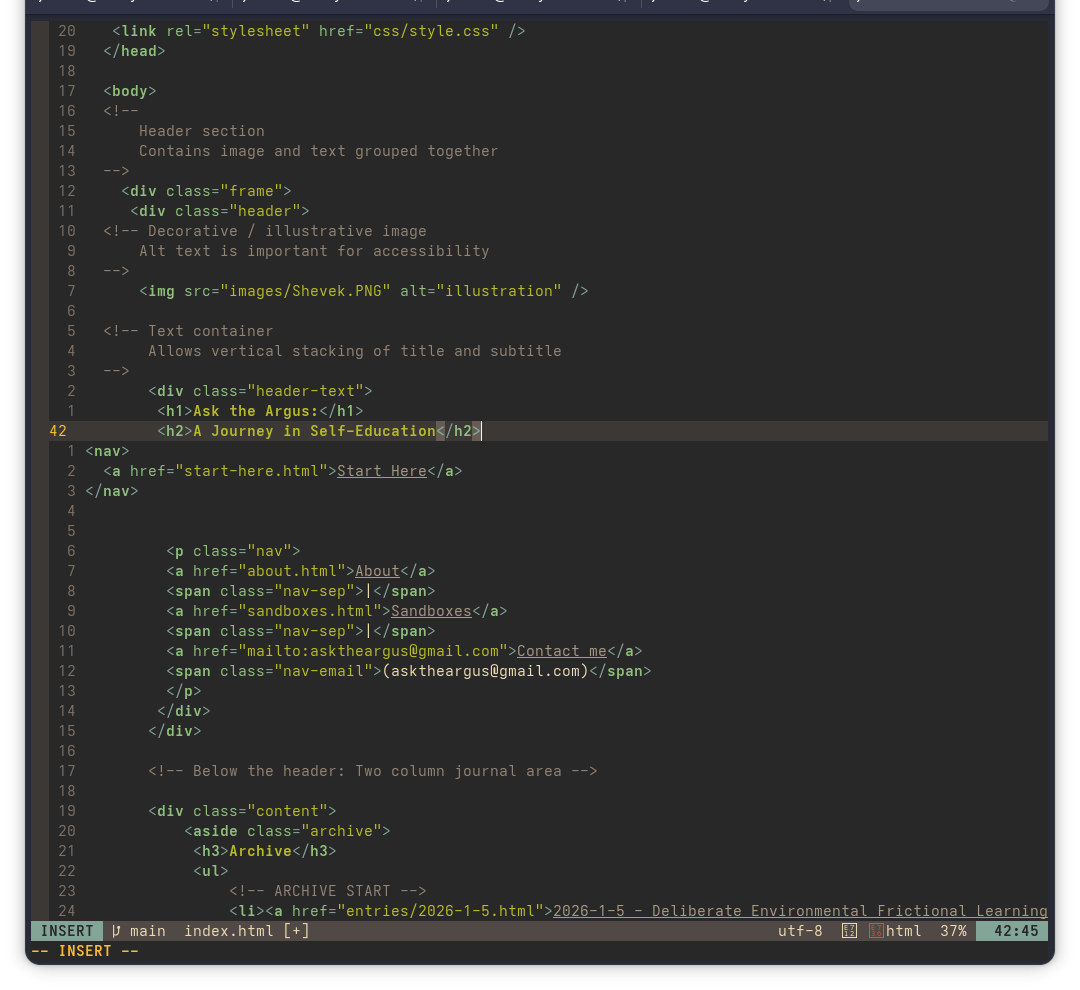The height and width of the screenshot is (990, 1080).
Task: Click the HTML filetype icon in status bar
Action: pos(876,931)
